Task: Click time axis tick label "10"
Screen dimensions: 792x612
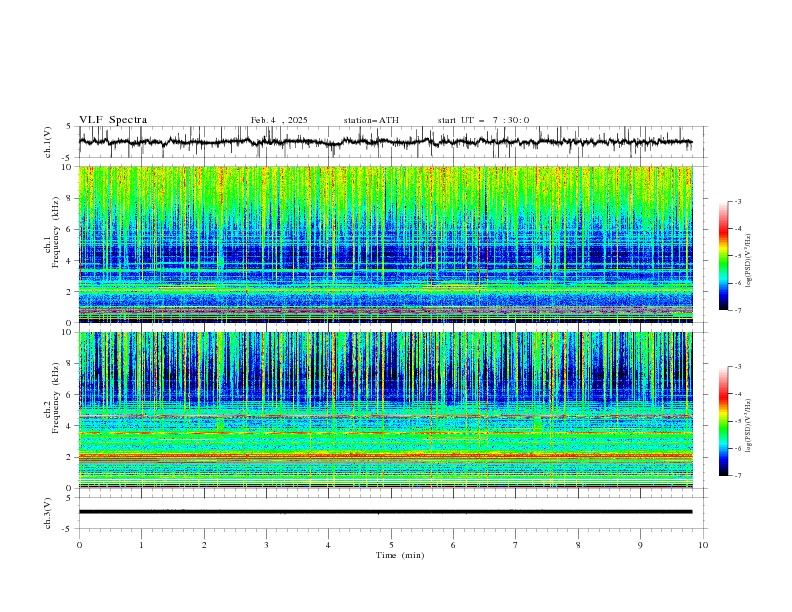Action: [x=703, y=545]
